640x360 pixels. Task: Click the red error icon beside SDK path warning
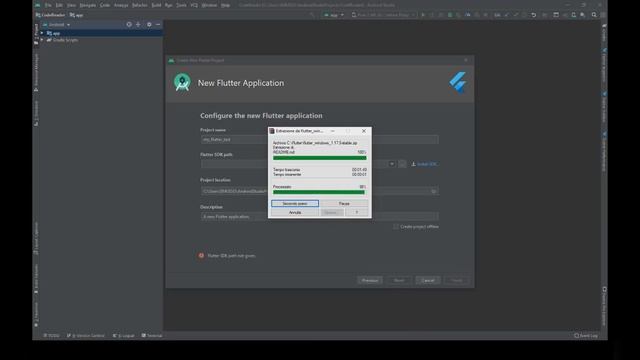[201, 256]
